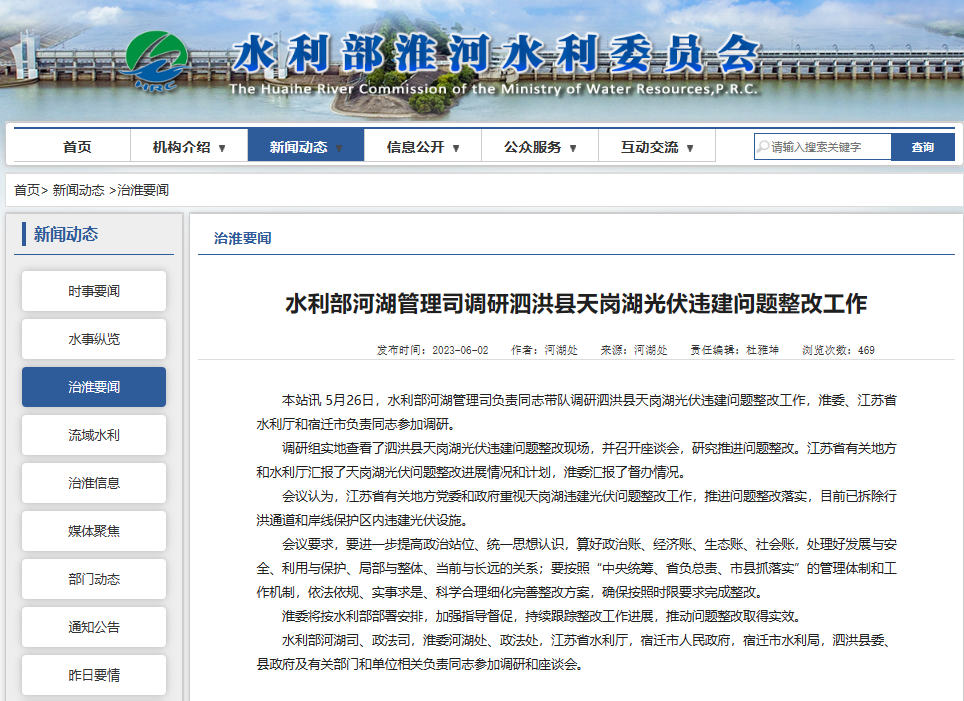
Task: Open 水事纵览 in the sidebar
Action: pos(94,339)
